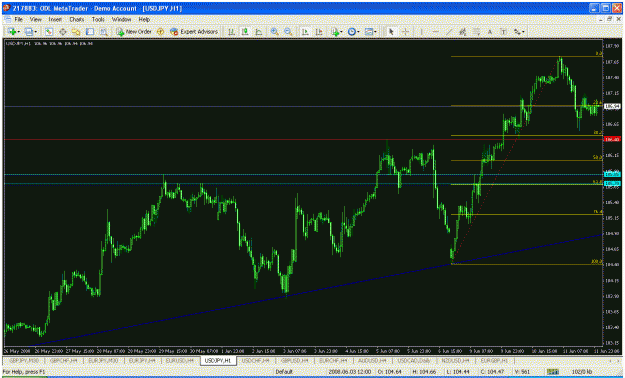
Task: Toggle the Expert Advisors button
Action: 194,32
